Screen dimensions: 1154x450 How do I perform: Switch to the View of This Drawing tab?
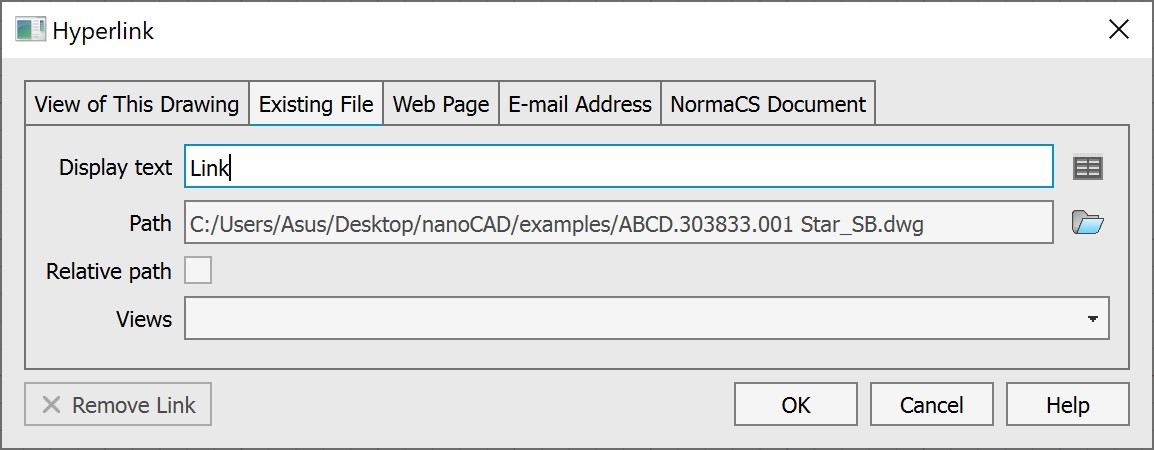point(137,104)
